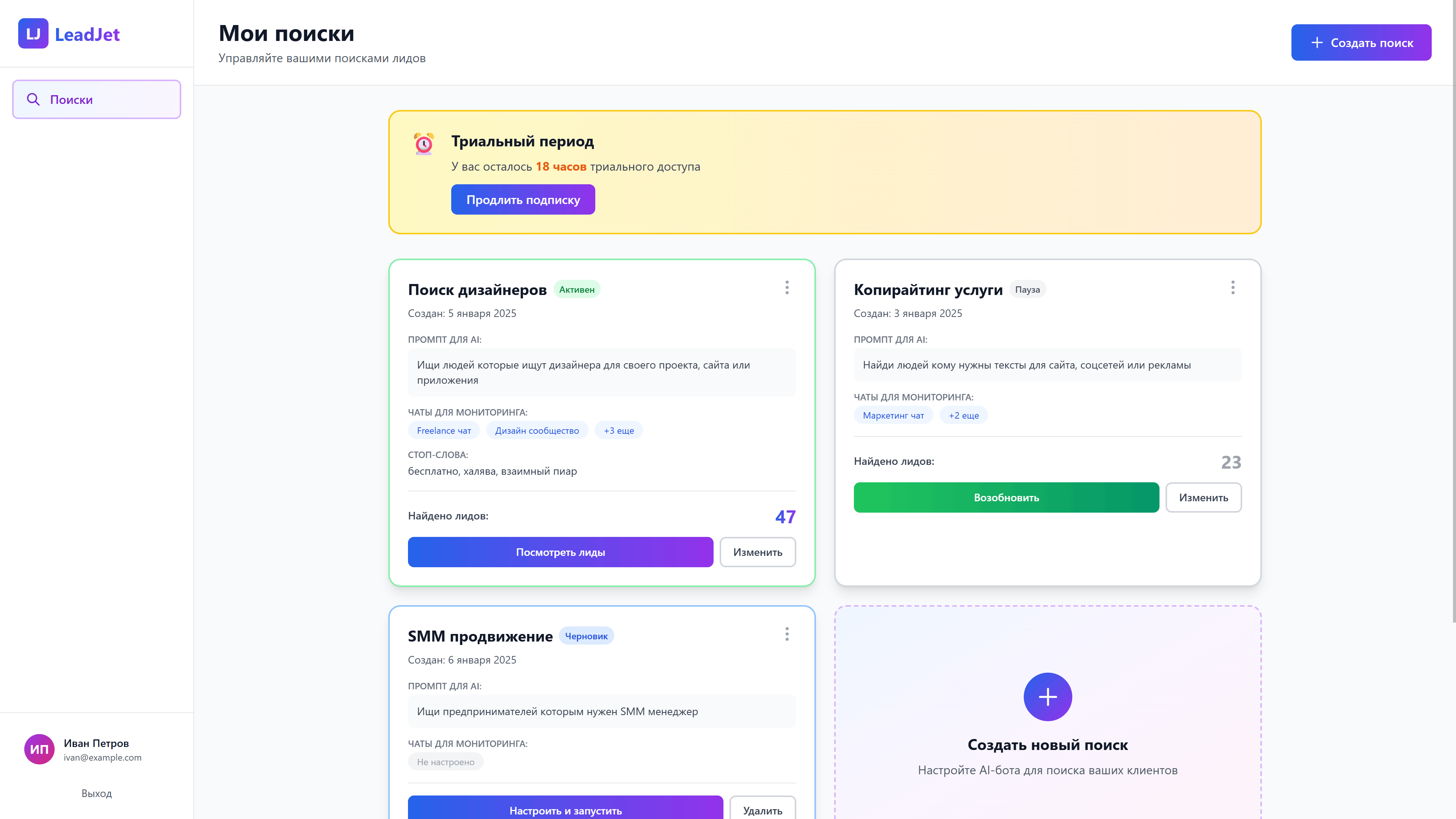Screen dimensions: 1456x819
Task: Expand the +3 еще chats chip
Action: click(618, 431)
